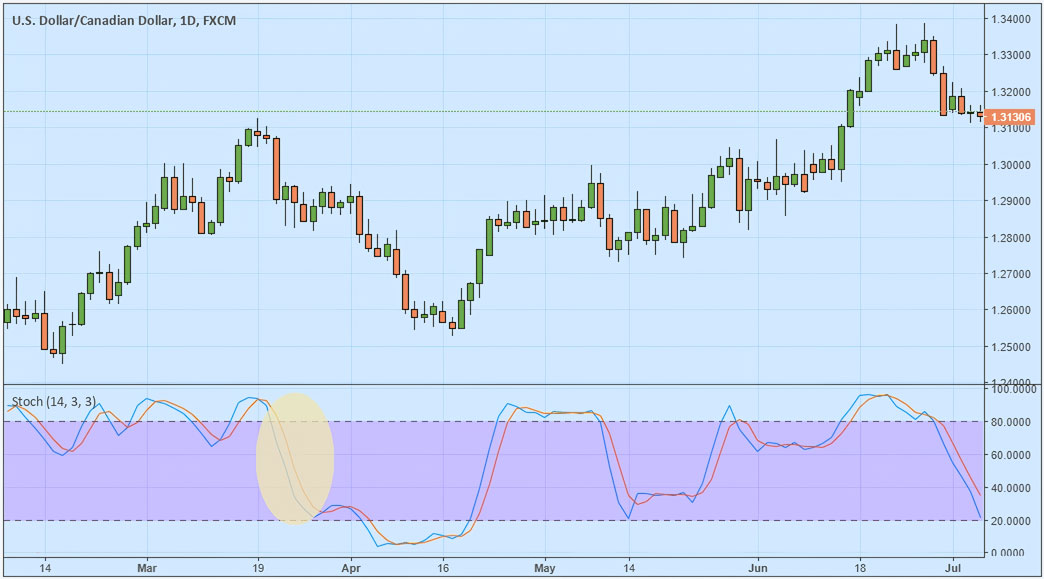Click the 1.34000 price axis label
This screenshot has width=1044, height=579.
[1012, 19]
